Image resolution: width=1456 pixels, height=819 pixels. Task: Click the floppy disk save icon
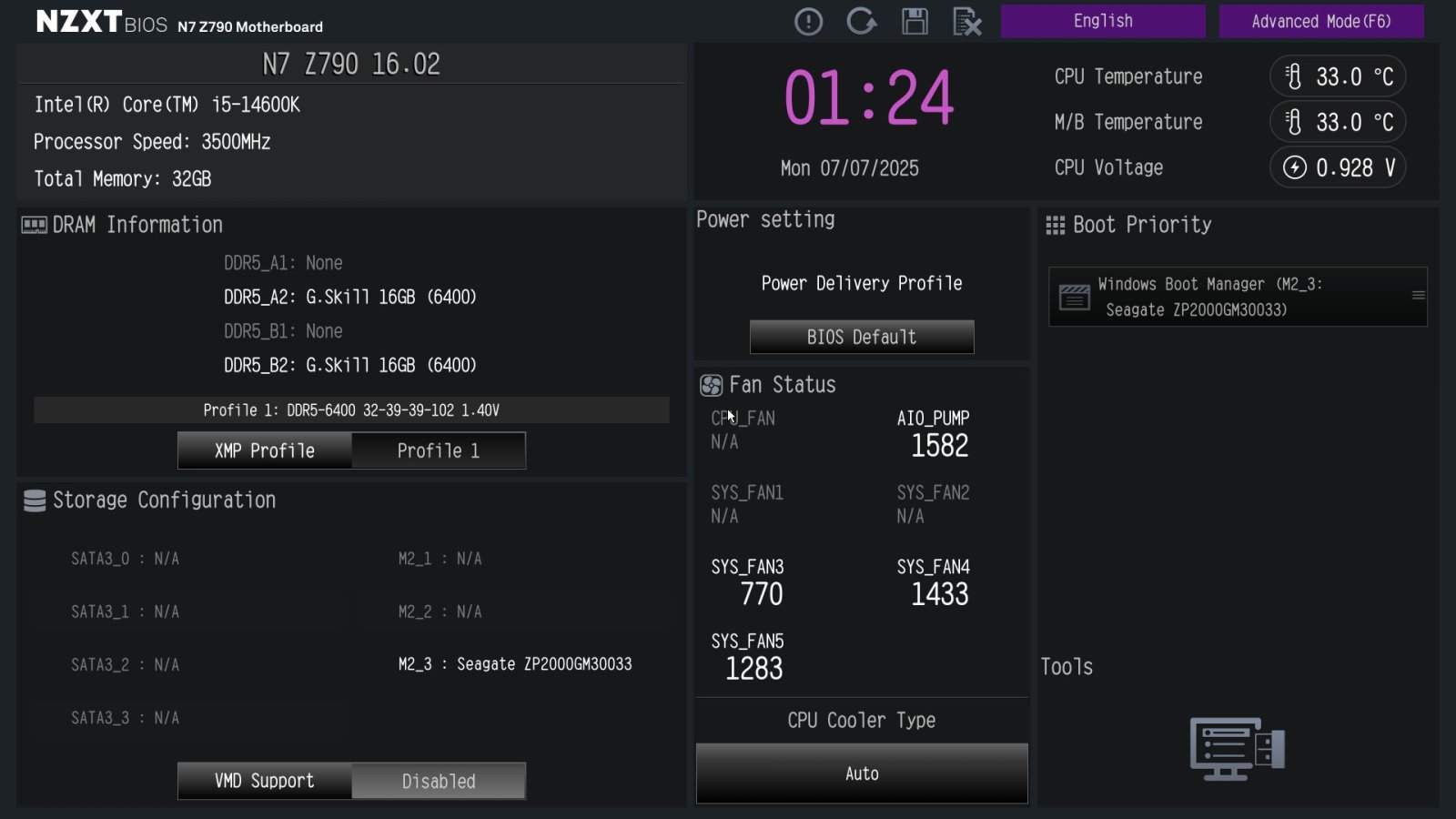pyautogui.click(x=915, y=22)
